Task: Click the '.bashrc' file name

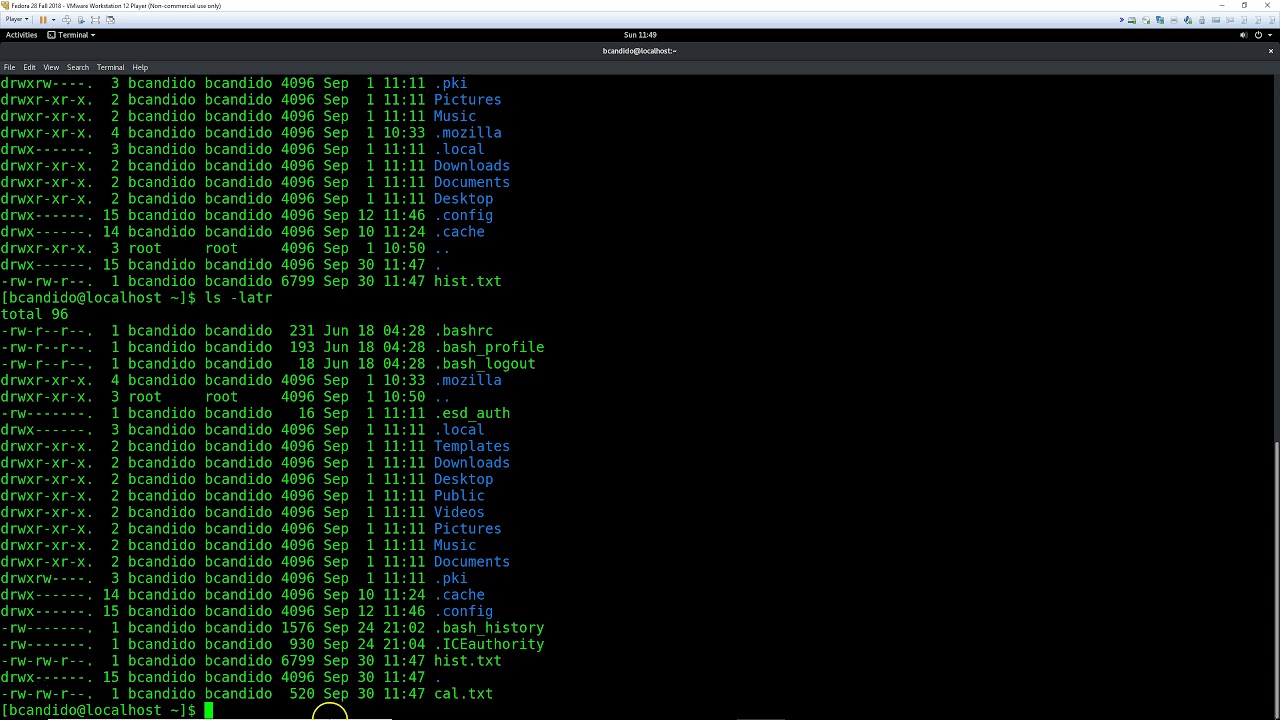Action: [463, 330]
